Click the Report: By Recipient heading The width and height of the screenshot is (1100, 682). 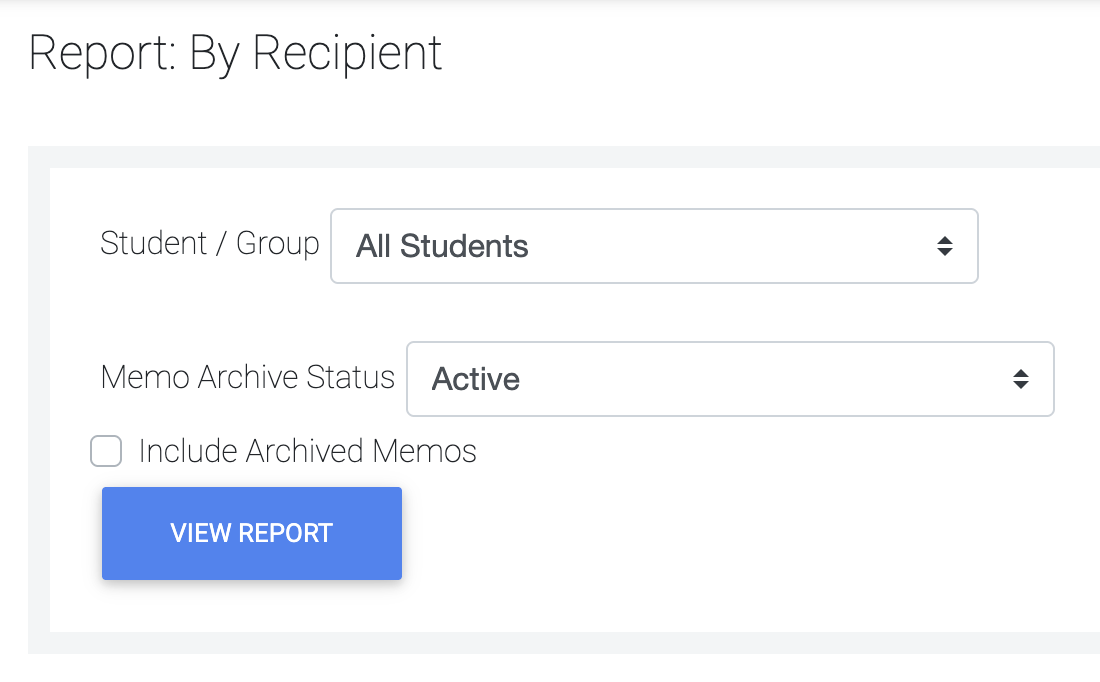click(x=236, y=52)
